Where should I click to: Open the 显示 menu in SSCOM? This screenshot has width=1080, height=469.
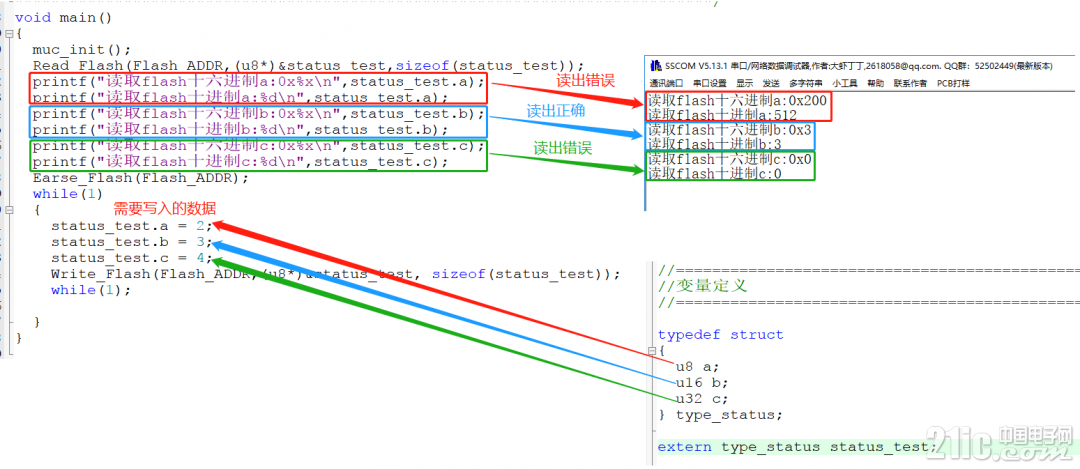[745, 83]
